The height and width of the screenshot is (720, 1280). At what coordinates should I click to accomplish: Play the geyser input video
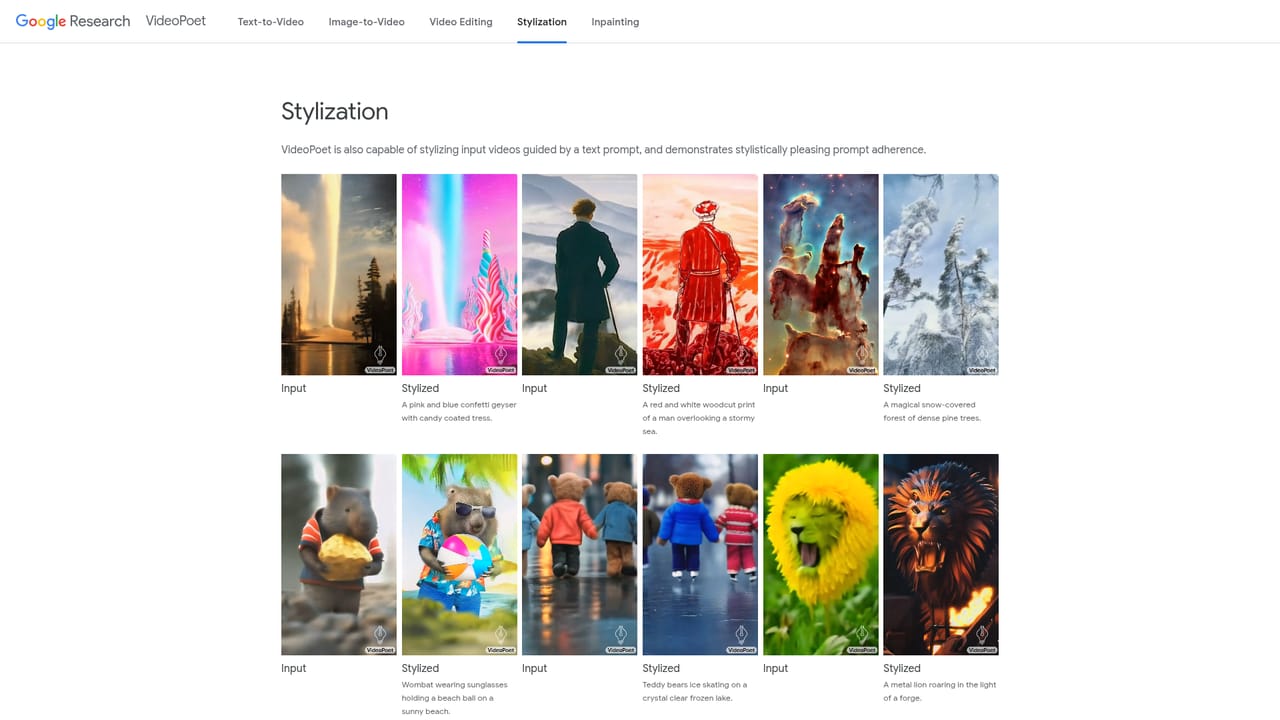coord(339,275)
